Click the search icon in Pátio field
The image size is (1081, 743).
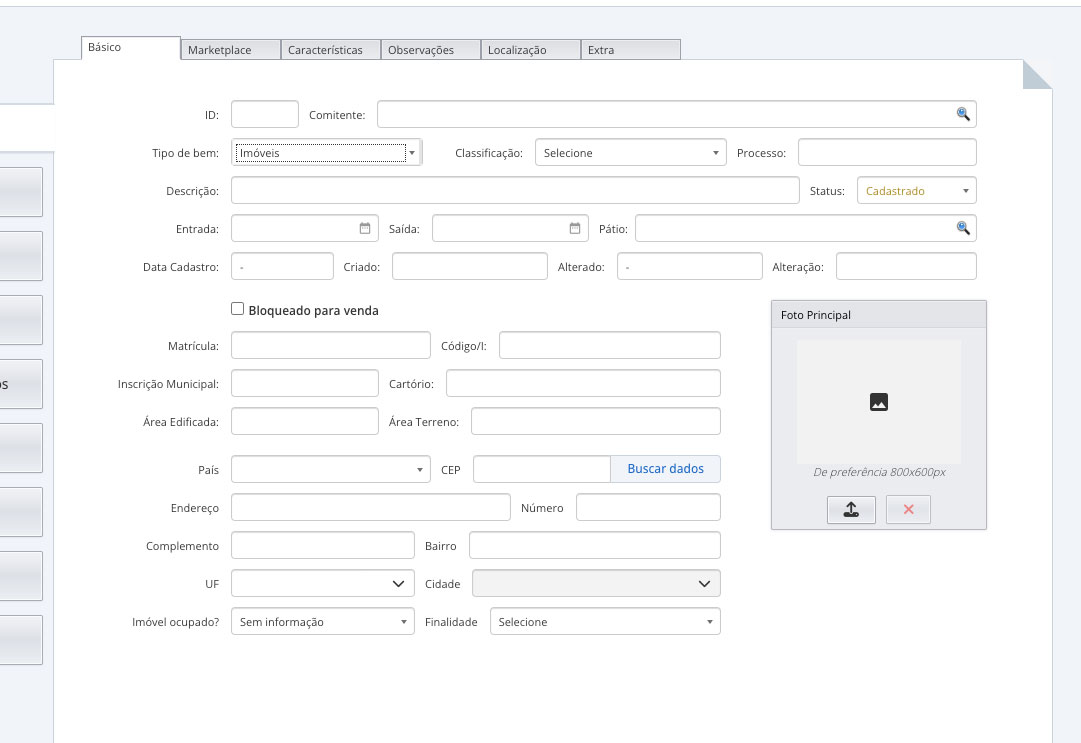tap(963, 228)
